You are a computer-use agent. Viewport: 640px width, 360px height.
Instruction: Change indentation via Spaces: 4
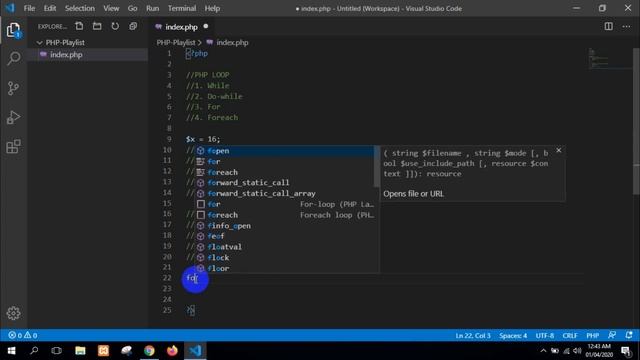click(513, 336)
